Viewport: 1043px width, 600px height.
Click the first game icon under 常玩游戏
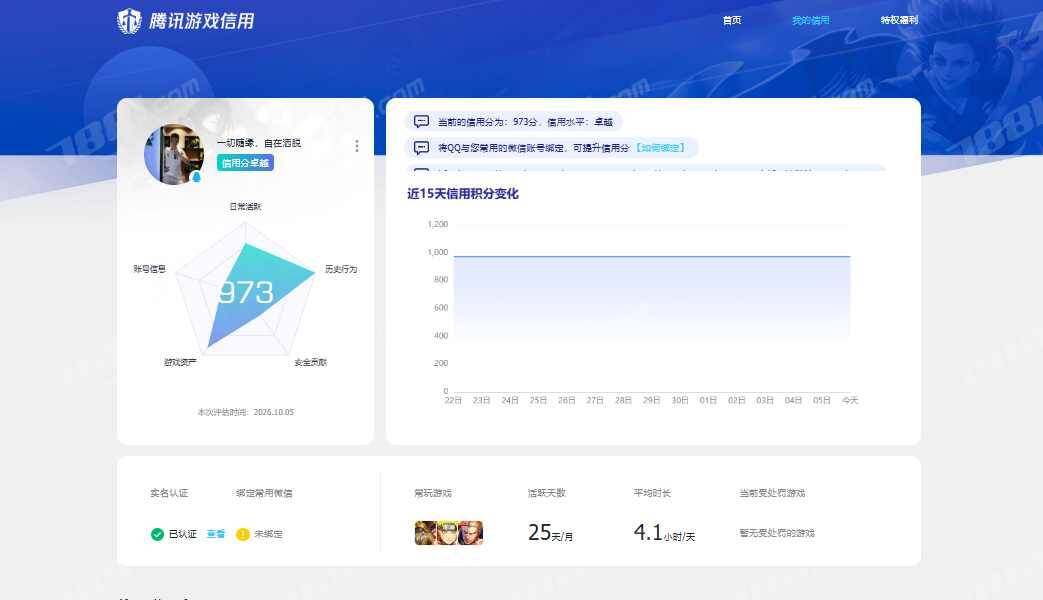[x=425, y=533]
